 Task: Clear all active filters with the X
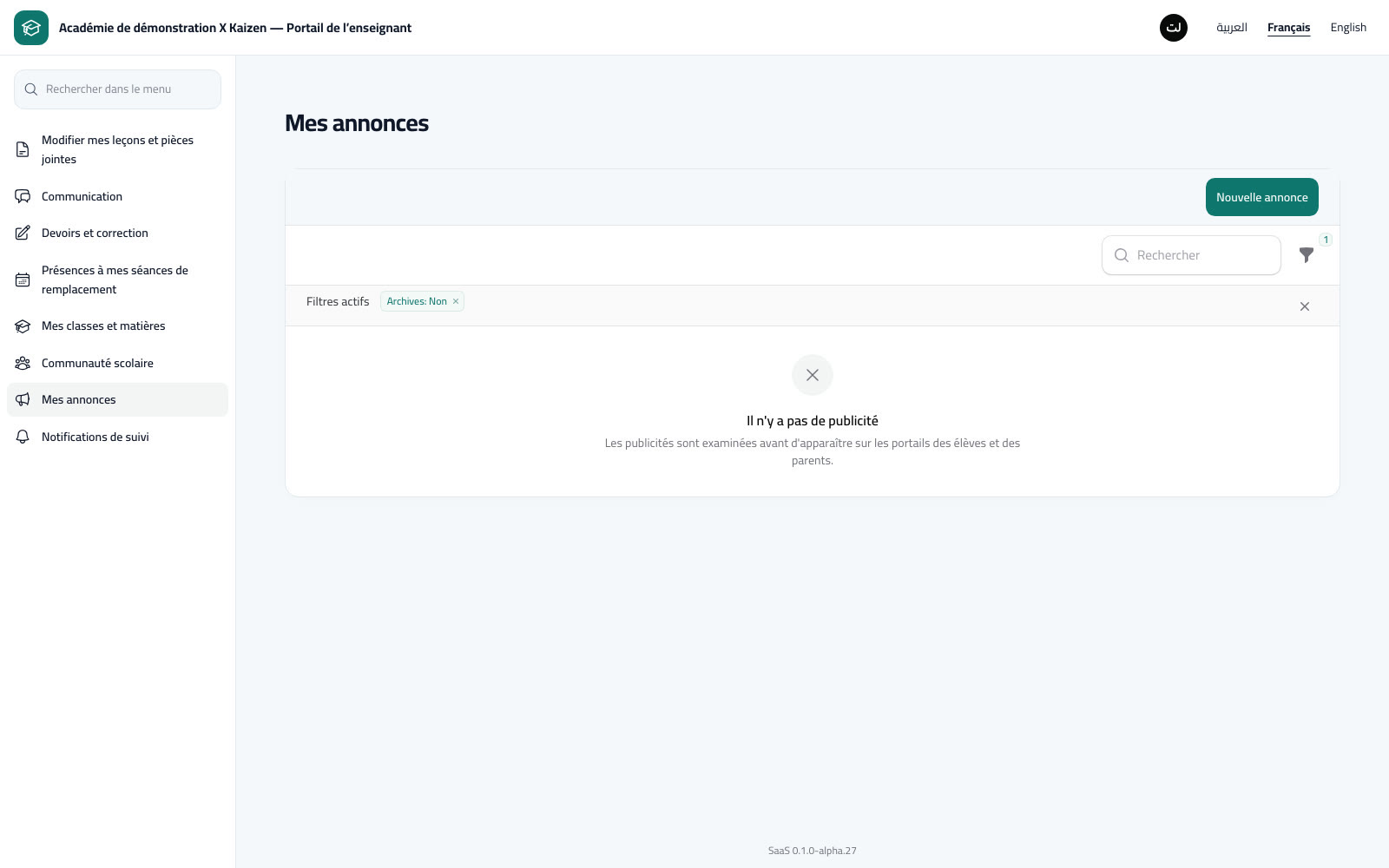tap(1305, 306)
